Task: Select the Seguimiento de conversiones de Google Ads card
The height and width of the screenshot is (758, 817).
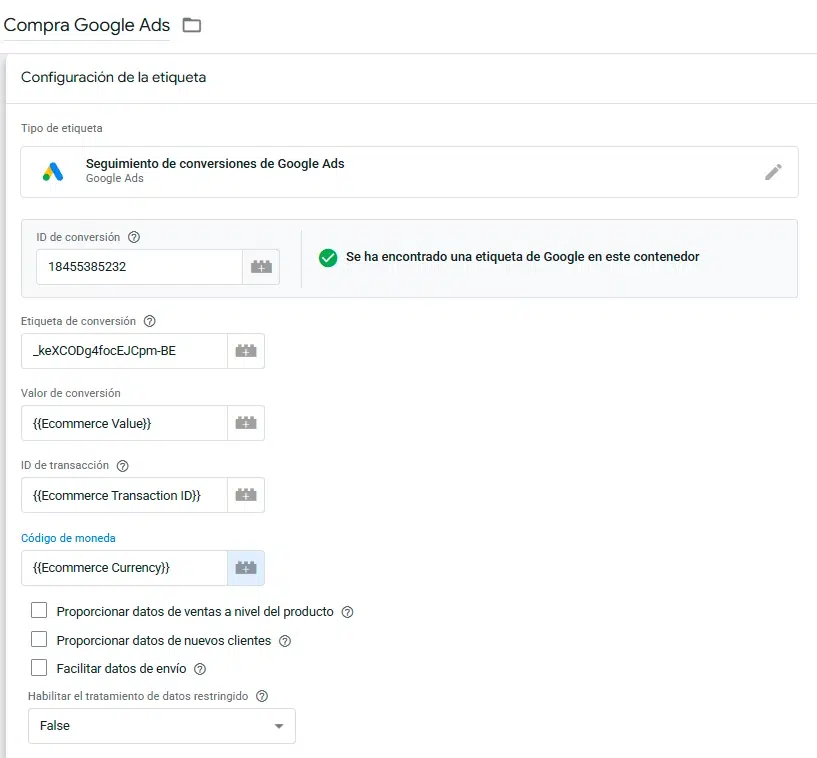Action: [410, 172]
